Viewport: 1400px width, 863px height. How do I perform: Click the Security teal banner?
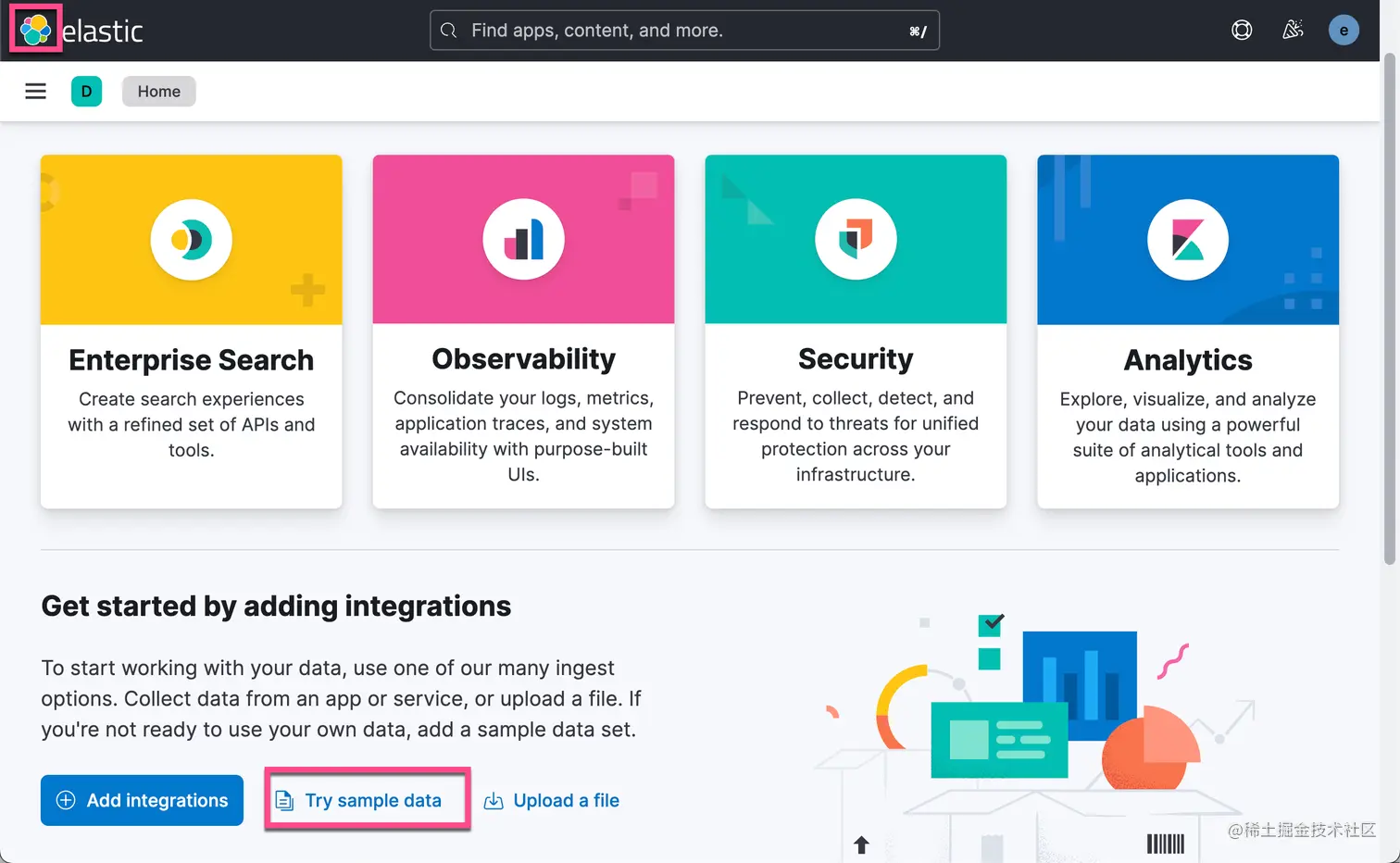pos(856,240)
